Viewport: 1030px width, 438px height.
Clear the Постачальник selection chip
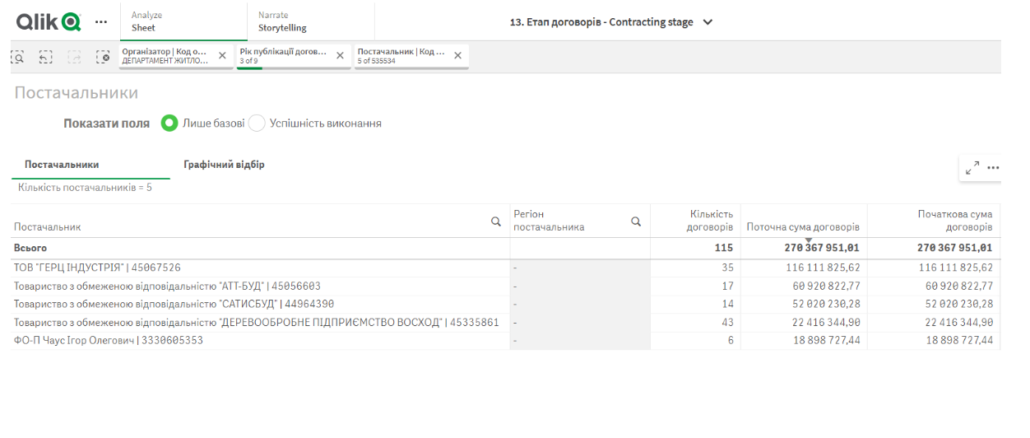pyautogui.click(x=457, y=56)
